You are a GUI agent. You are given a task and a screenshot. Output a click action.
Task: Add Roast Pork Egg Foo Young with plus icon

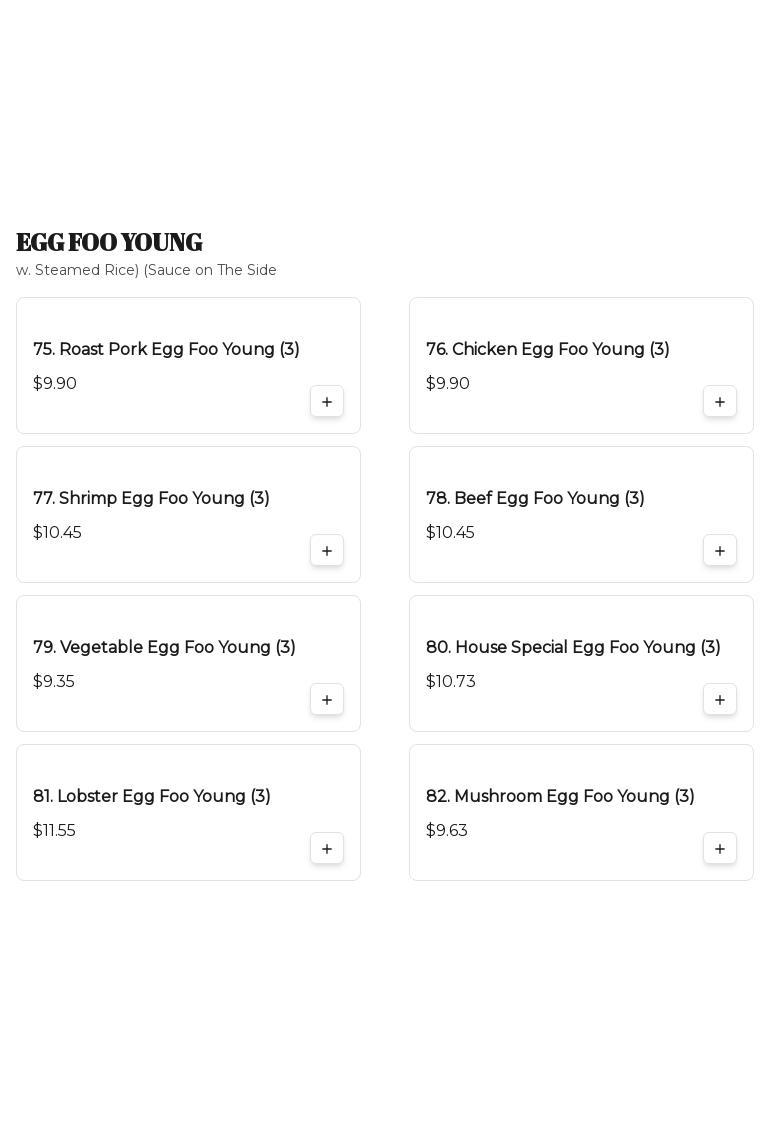(327, 402)
